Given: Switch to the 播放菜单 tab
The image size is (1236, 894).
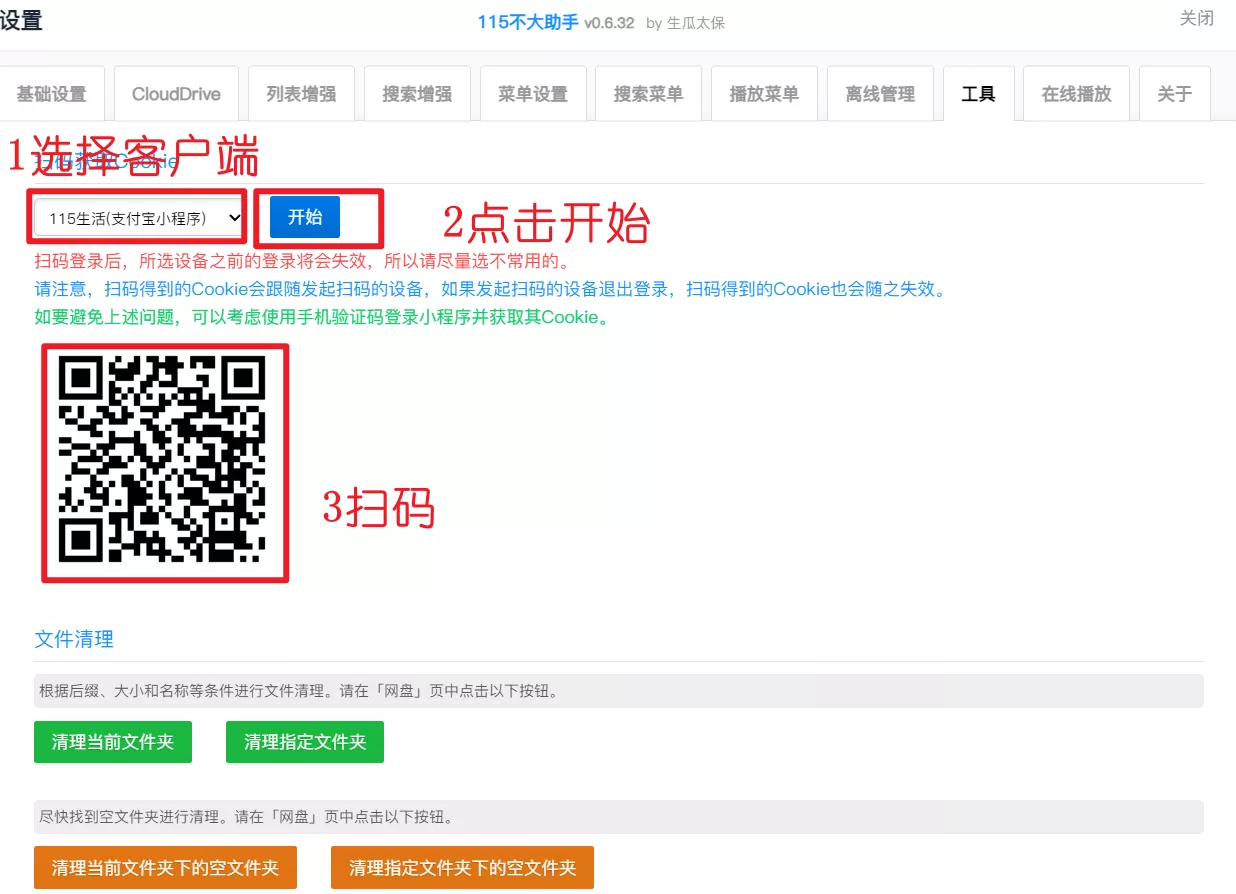Looking at the screenshot, I should coord(764,94).
